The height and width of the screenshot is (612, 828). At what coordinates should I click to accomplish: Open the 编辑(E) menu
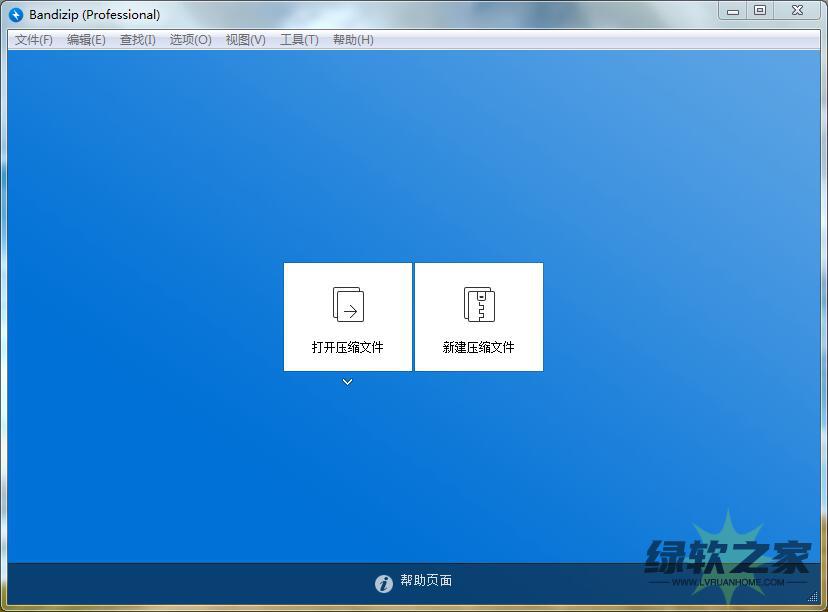coord(86,40)
